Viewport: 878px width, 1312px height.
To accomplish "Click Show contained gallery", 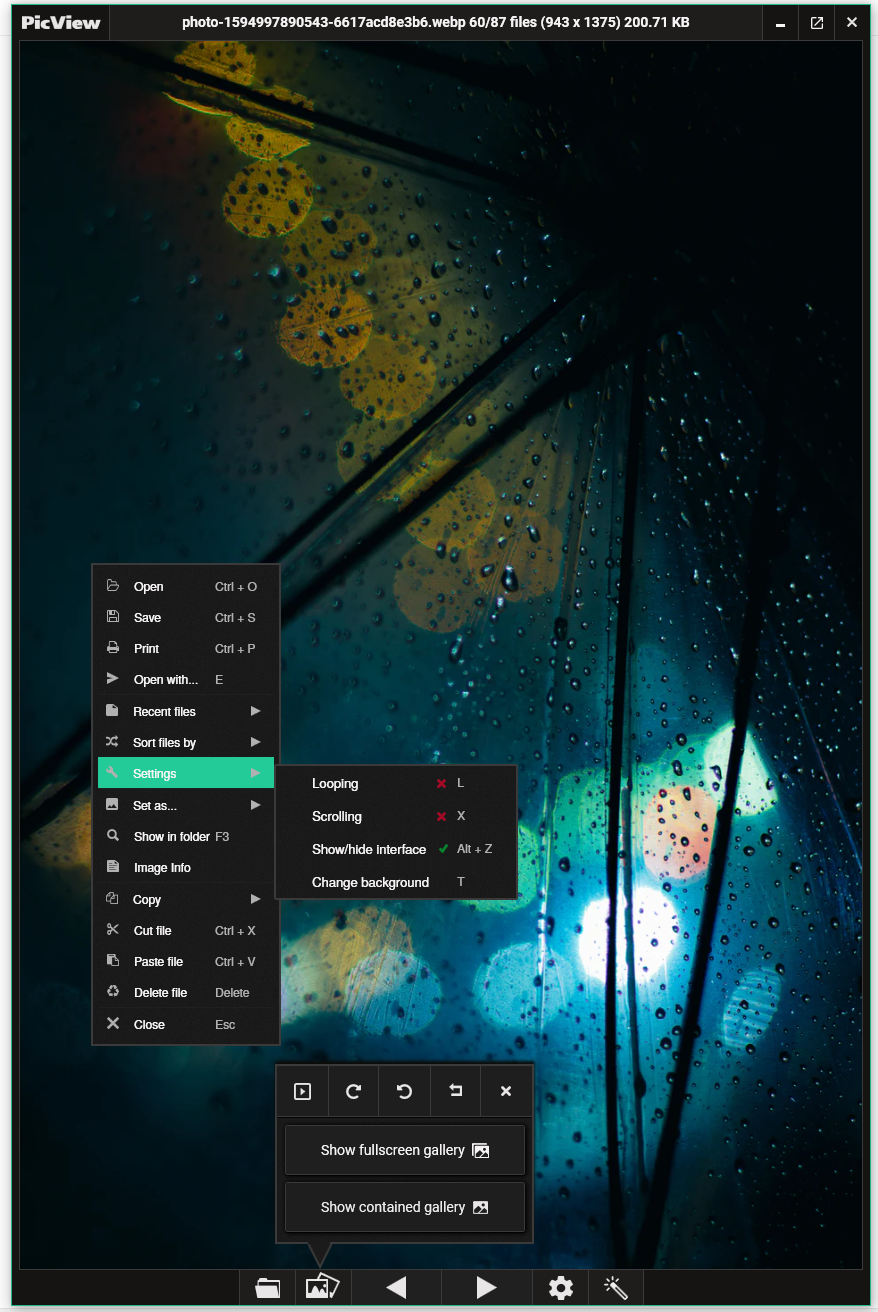I will click(404, 1207).
